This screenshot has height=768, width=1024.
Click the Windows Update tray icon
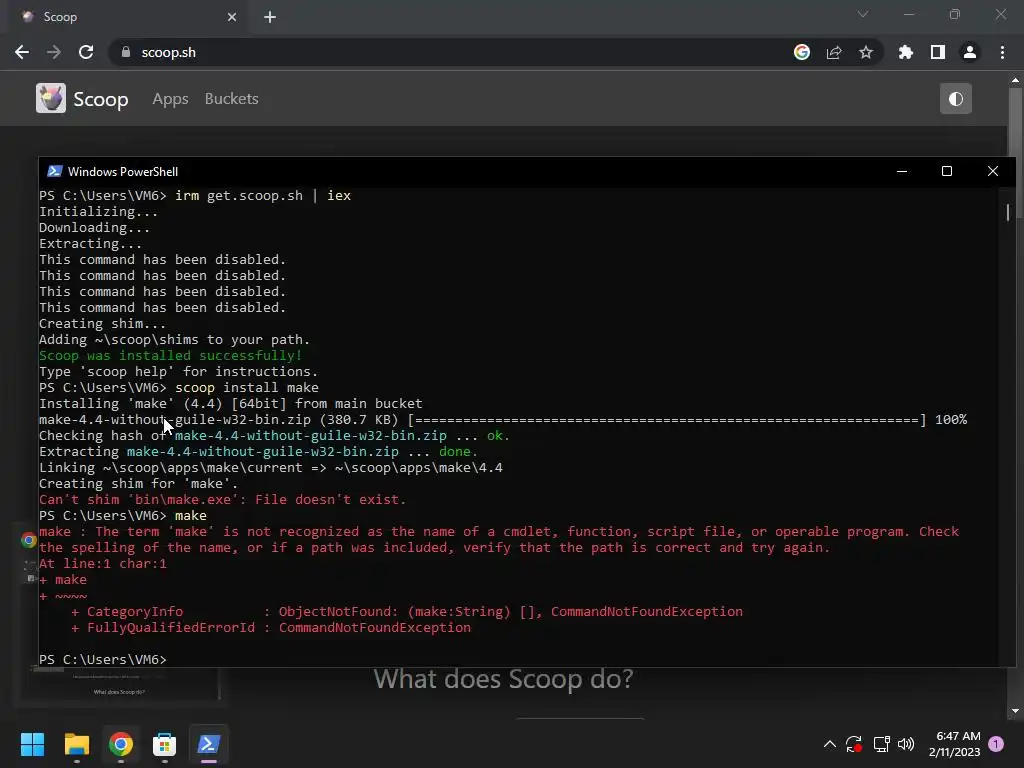(854, 744)
